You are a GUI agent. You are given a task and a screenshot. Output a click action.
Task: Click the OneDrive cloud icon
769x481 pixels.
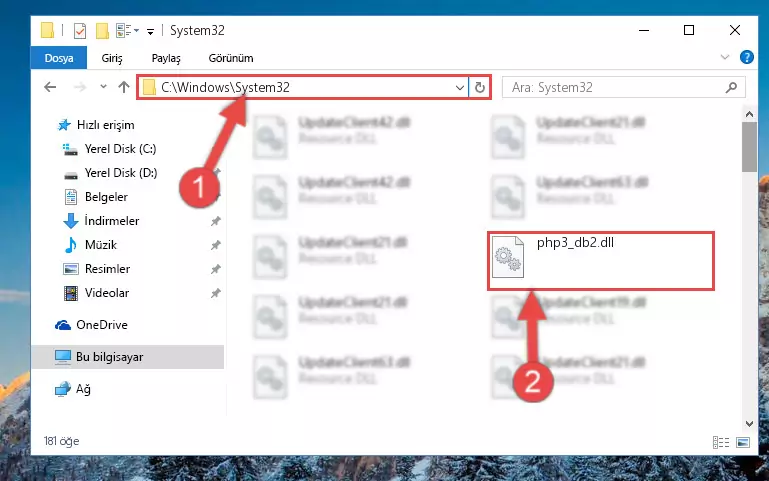pos(63,325)
